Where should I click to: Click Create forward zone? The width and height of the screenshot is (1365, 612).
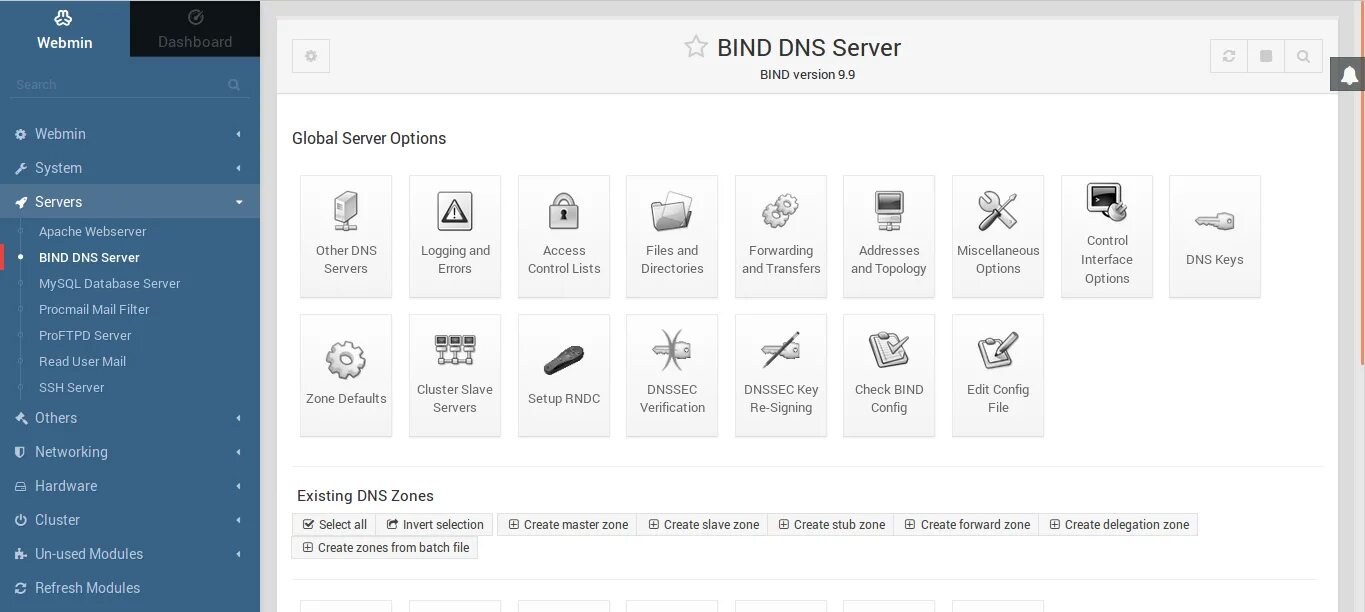point(967,525)
